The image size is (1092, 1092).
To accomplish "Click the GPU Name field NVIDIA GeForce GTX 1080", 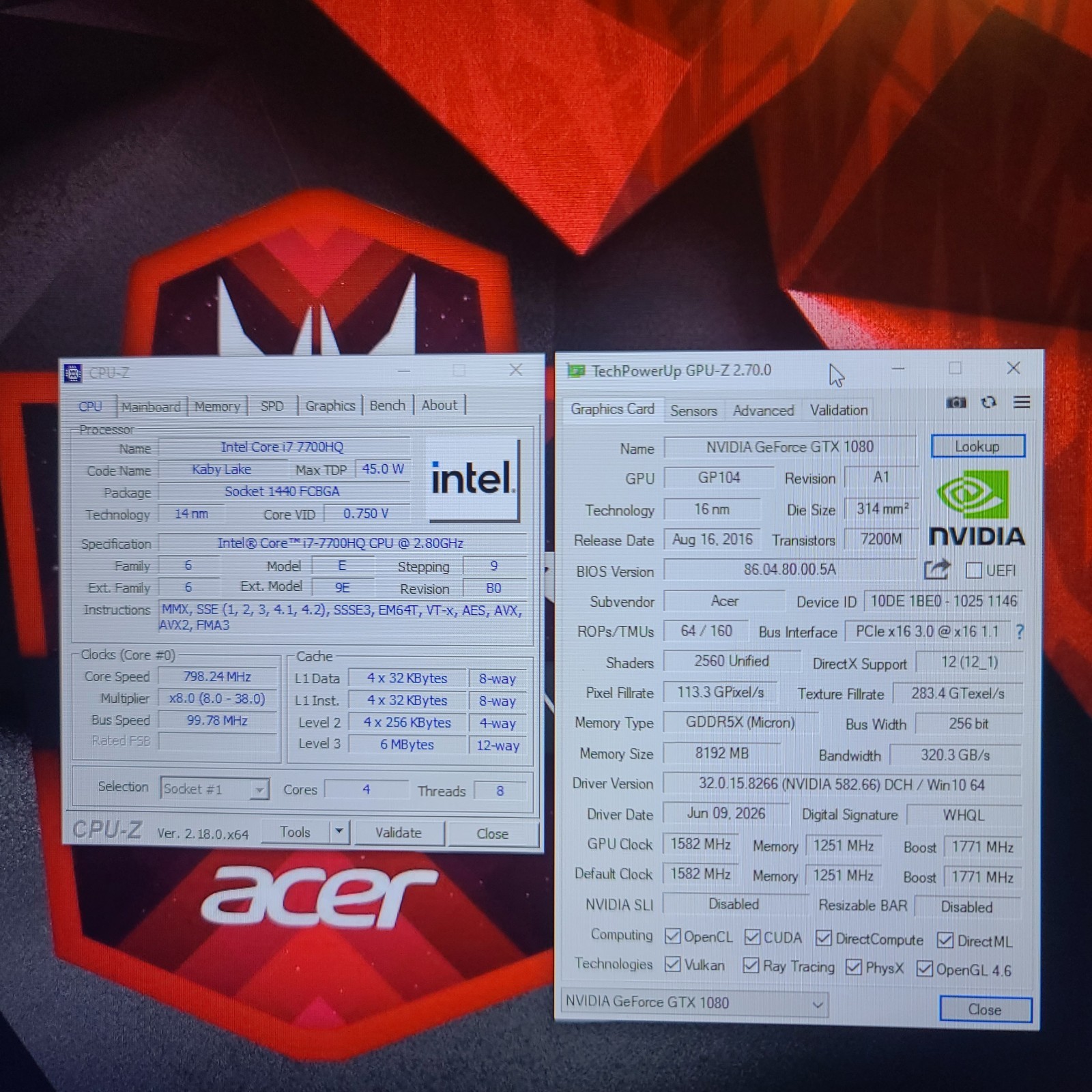I will pos(790,447).
